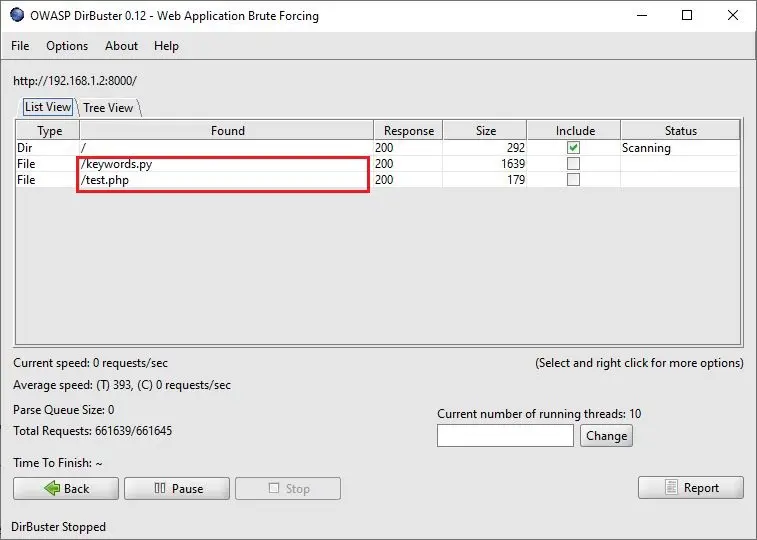757x540 pixels.
Task: Open the File menu
Action: pyautogui.click(x=20, y=46)
